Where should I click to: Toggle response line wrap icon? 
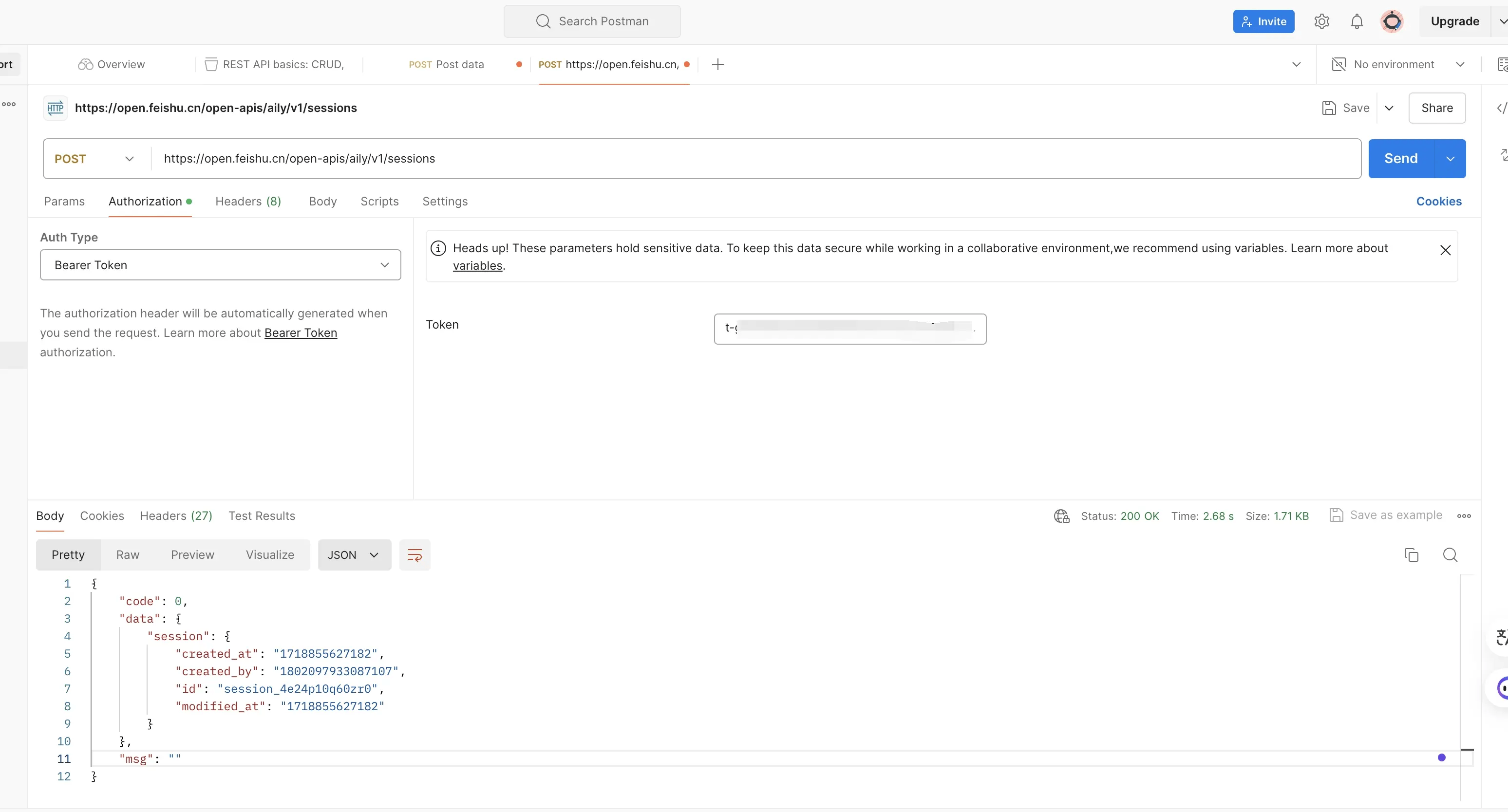[415, 554]
